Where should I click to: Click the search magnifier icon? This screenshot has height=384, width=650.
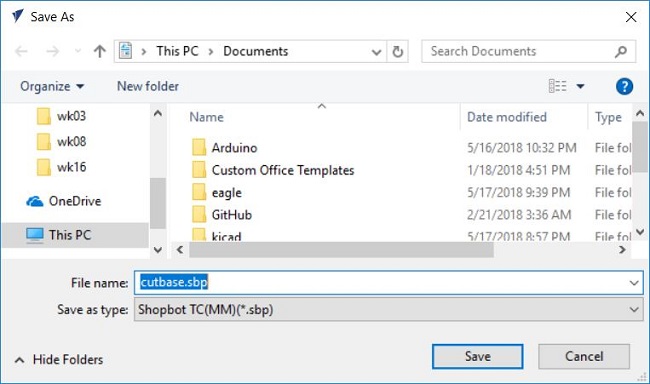click(621, 51)
